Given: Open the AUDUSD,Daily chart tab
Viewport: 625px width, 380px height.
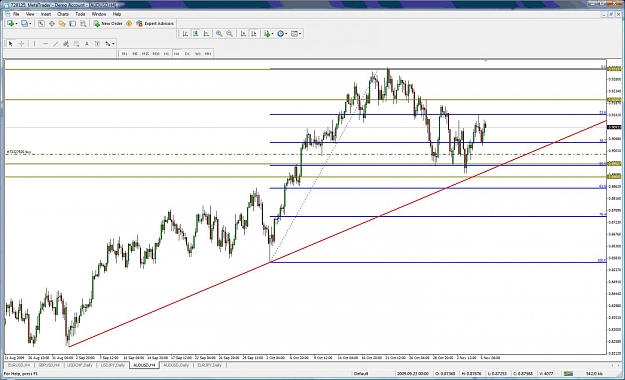Looking at the screenshot, I should click(177, 365).
